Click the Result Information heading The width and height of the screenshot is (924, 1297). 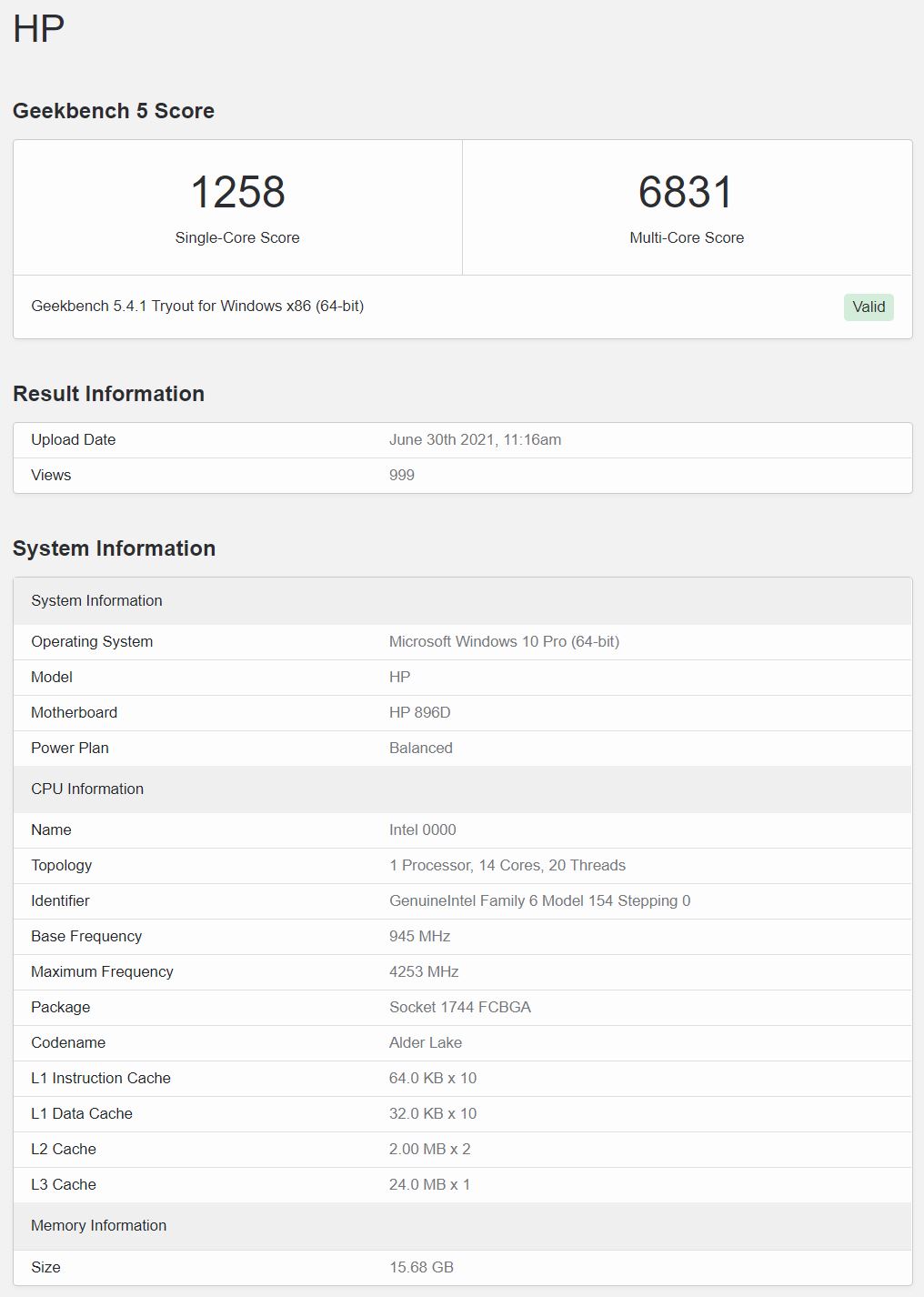tap(108, 394)
